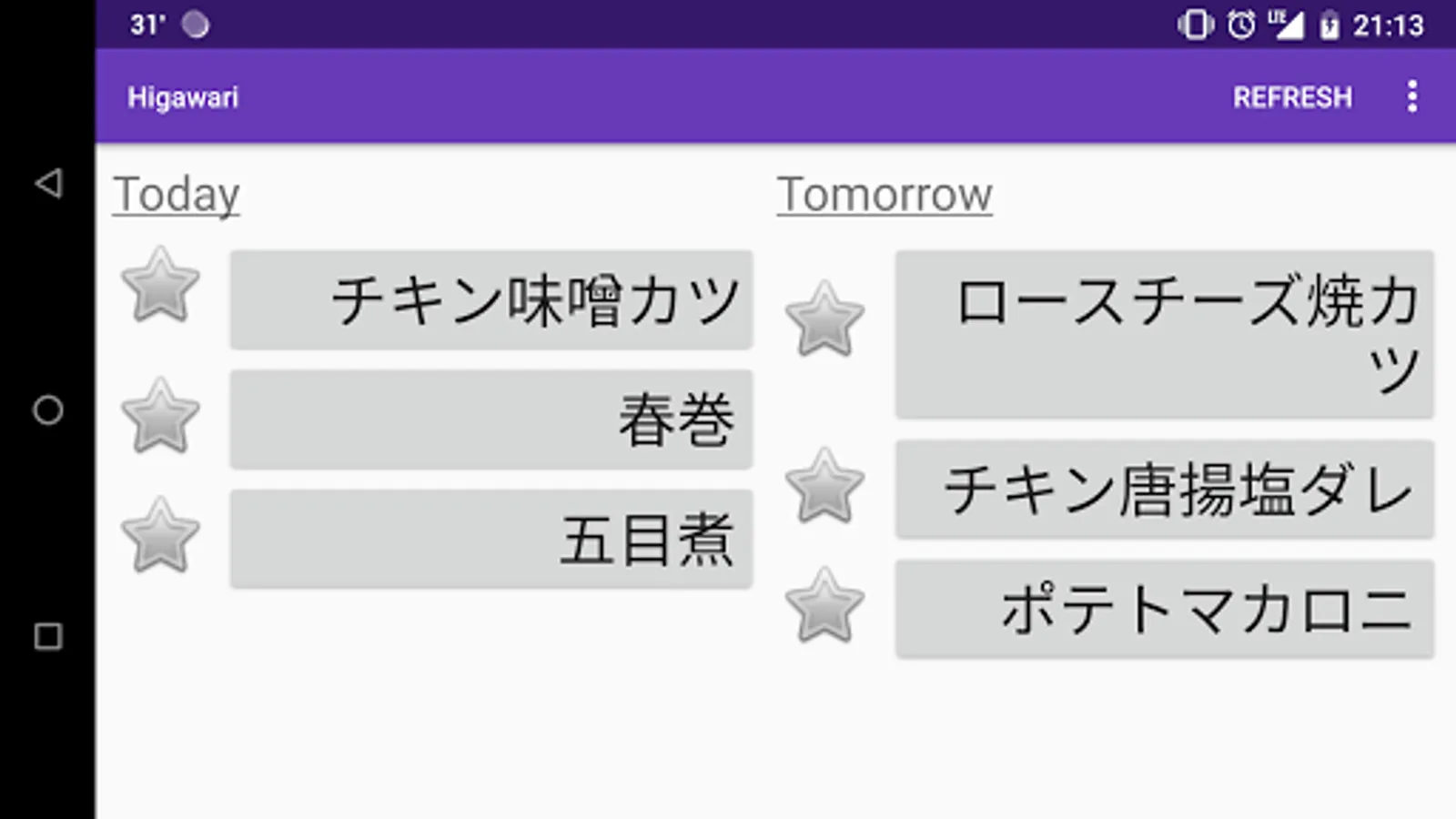Click the Today heading
This screenshot has width=1456, height=819.
point(177,195)
